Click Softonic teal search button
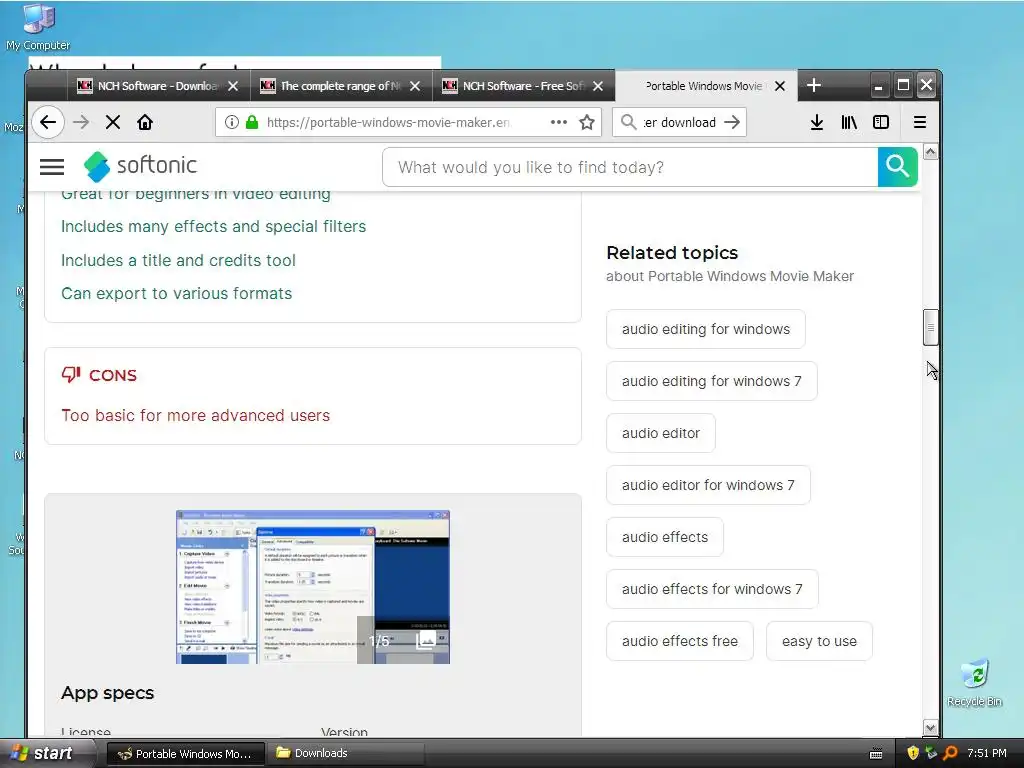The image size is (1024, 768). click(x=897, y=167)
